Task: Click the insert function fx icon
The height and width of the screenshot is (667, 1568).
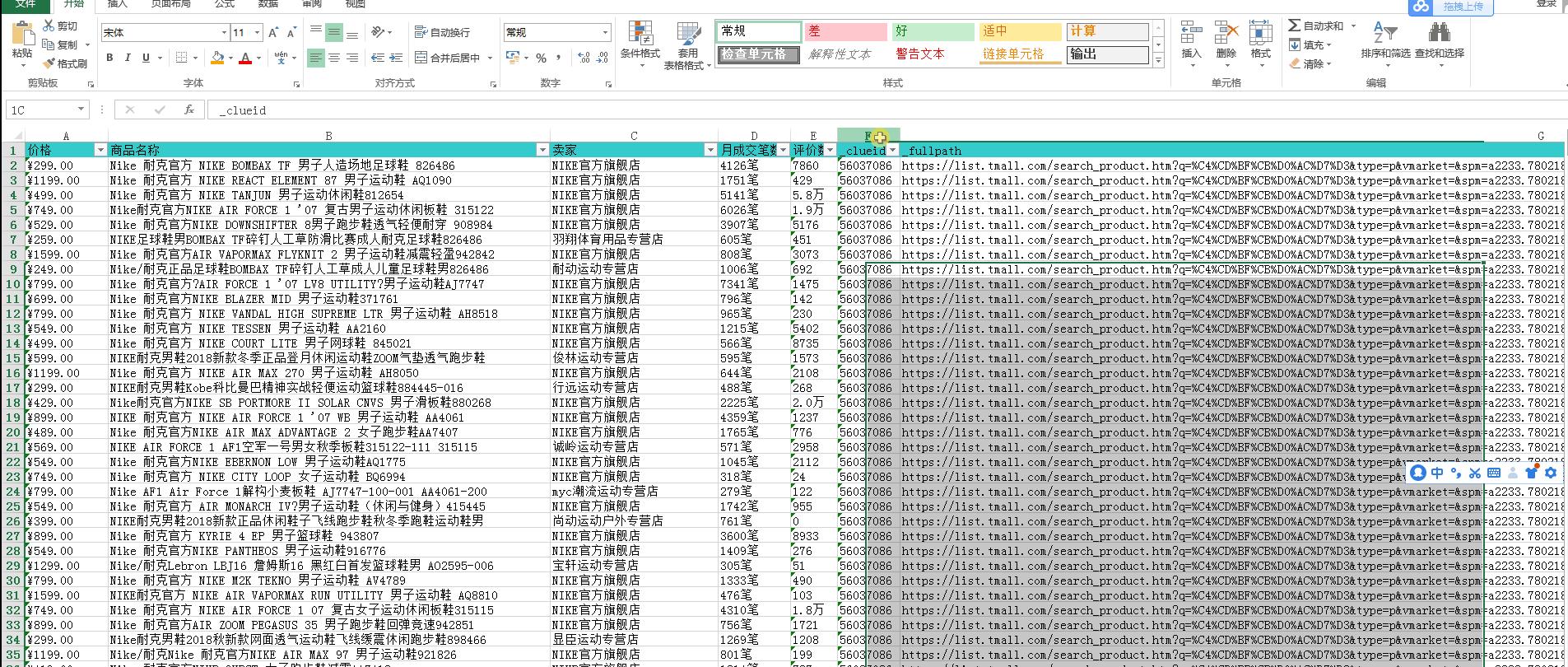Action: coord(189,110)
